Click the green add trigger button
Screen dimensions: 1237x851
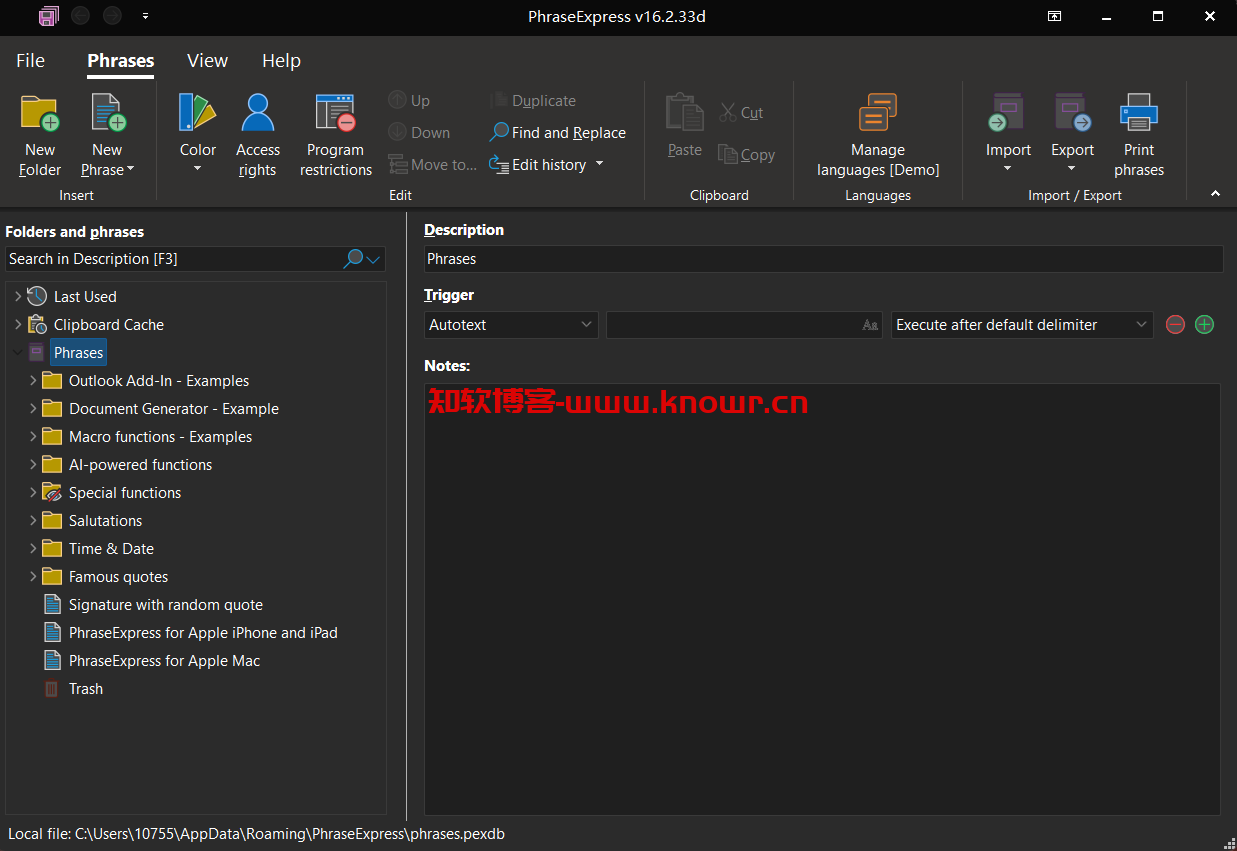pyautogui.click(x=1204, y=325)
